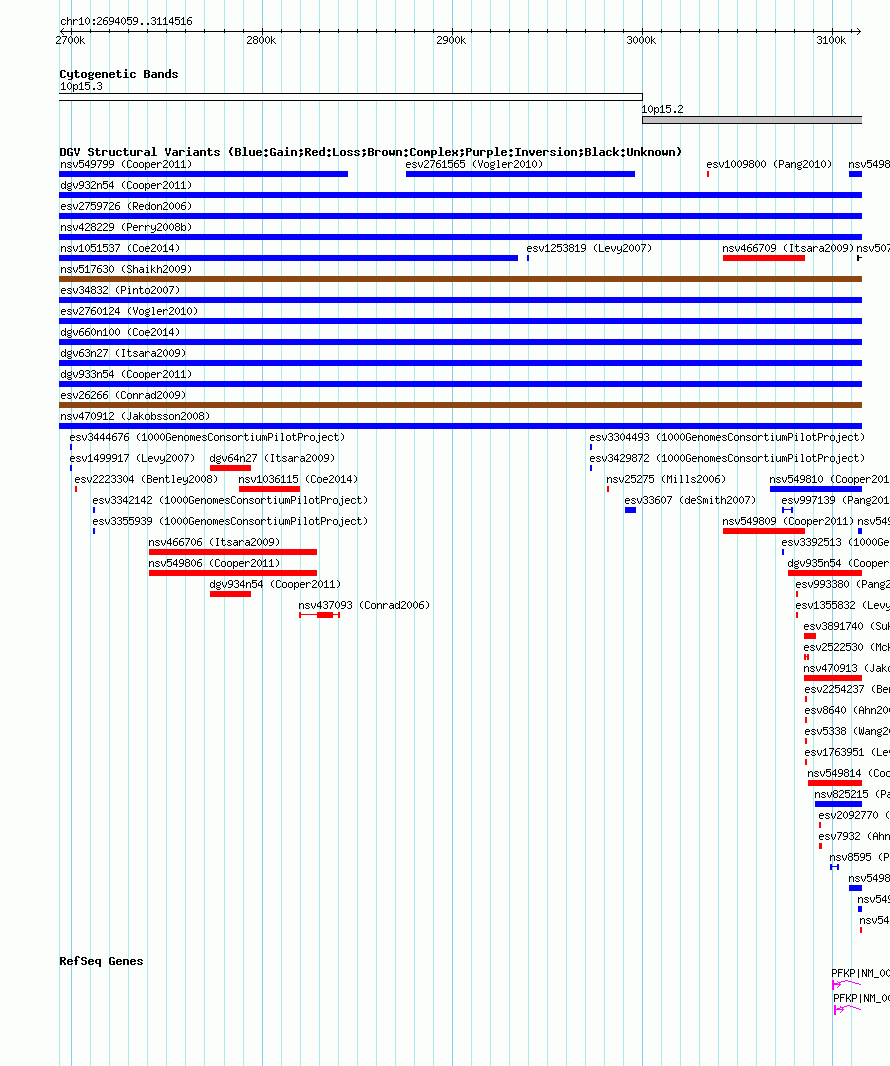This screenshot has width=890, height=1066.
Task: Select dgv933n54 (Cooper2011) label
Action: click(126, 375)
